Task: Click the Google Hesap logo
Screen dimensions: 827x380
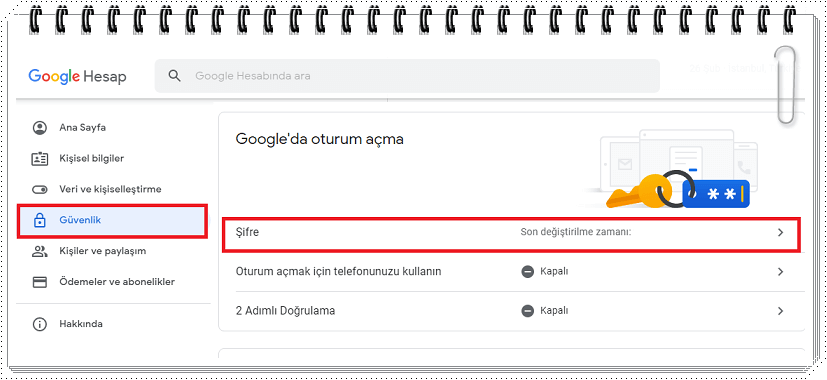Action: pos(78,77)
